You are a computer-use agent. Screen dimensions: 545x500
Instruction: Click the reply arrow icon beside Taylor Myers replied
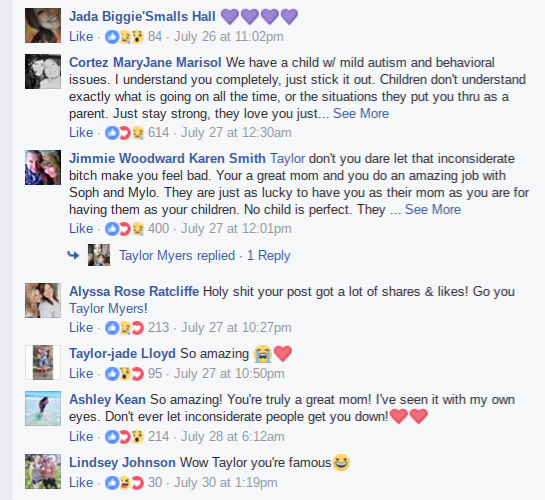(73, 255)
